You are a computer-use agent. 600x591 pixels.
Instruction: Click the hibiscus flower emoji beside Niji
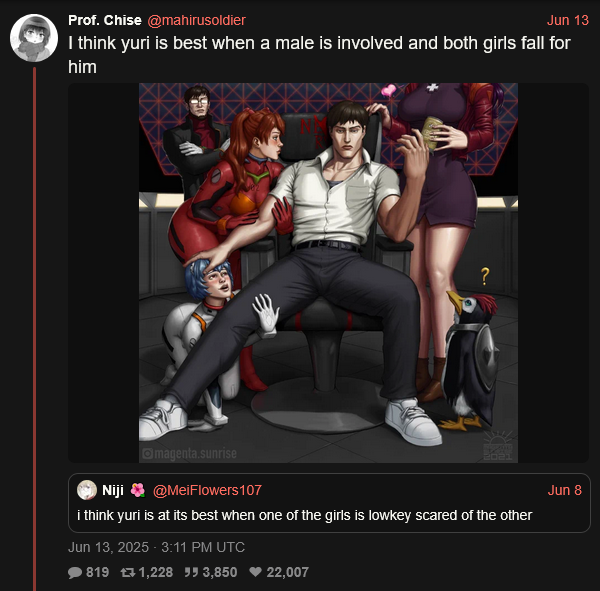137,490
